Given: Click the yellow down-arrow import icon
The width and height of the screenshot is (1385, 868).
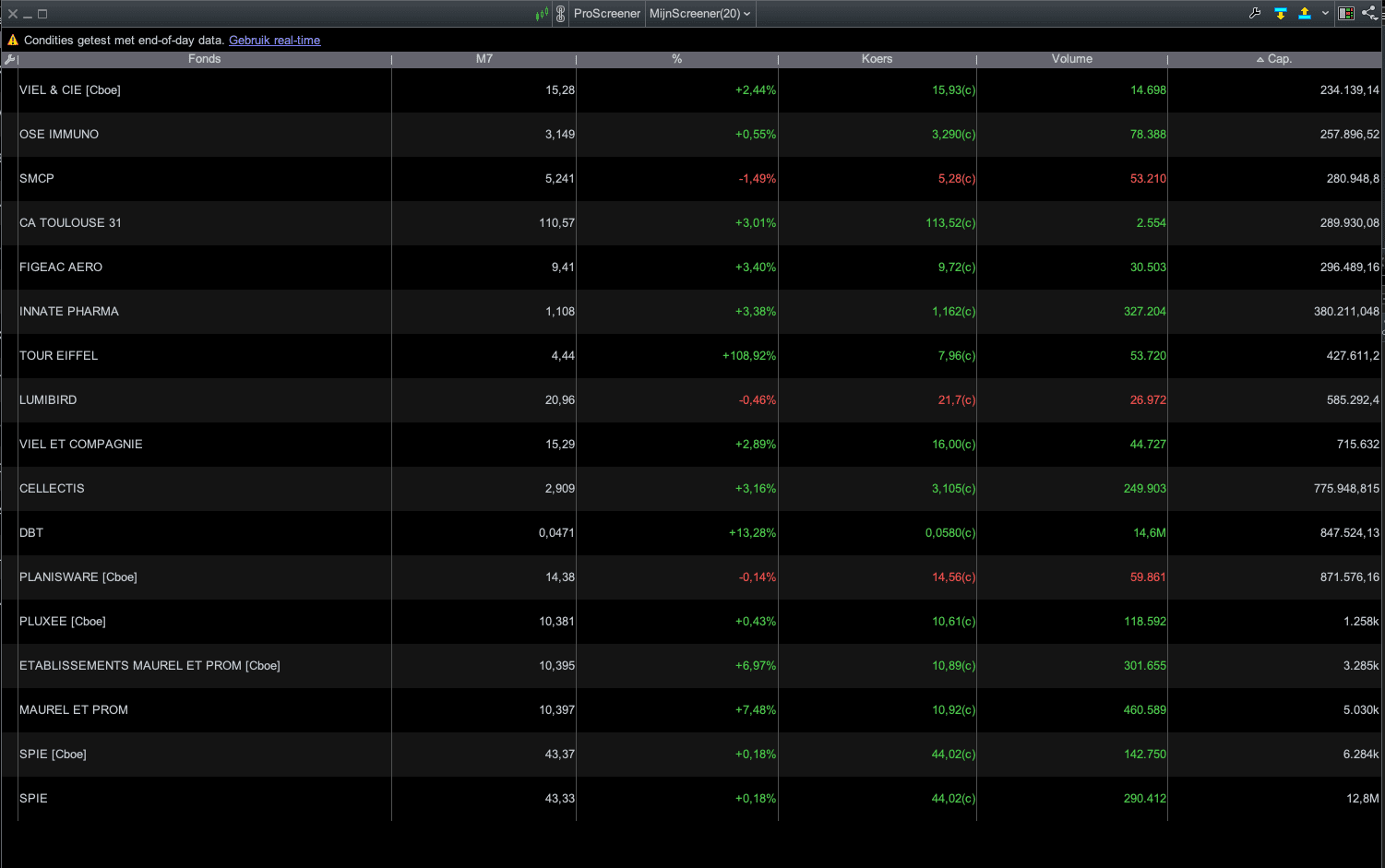Looking at the screenshot, I should 1281,14.
